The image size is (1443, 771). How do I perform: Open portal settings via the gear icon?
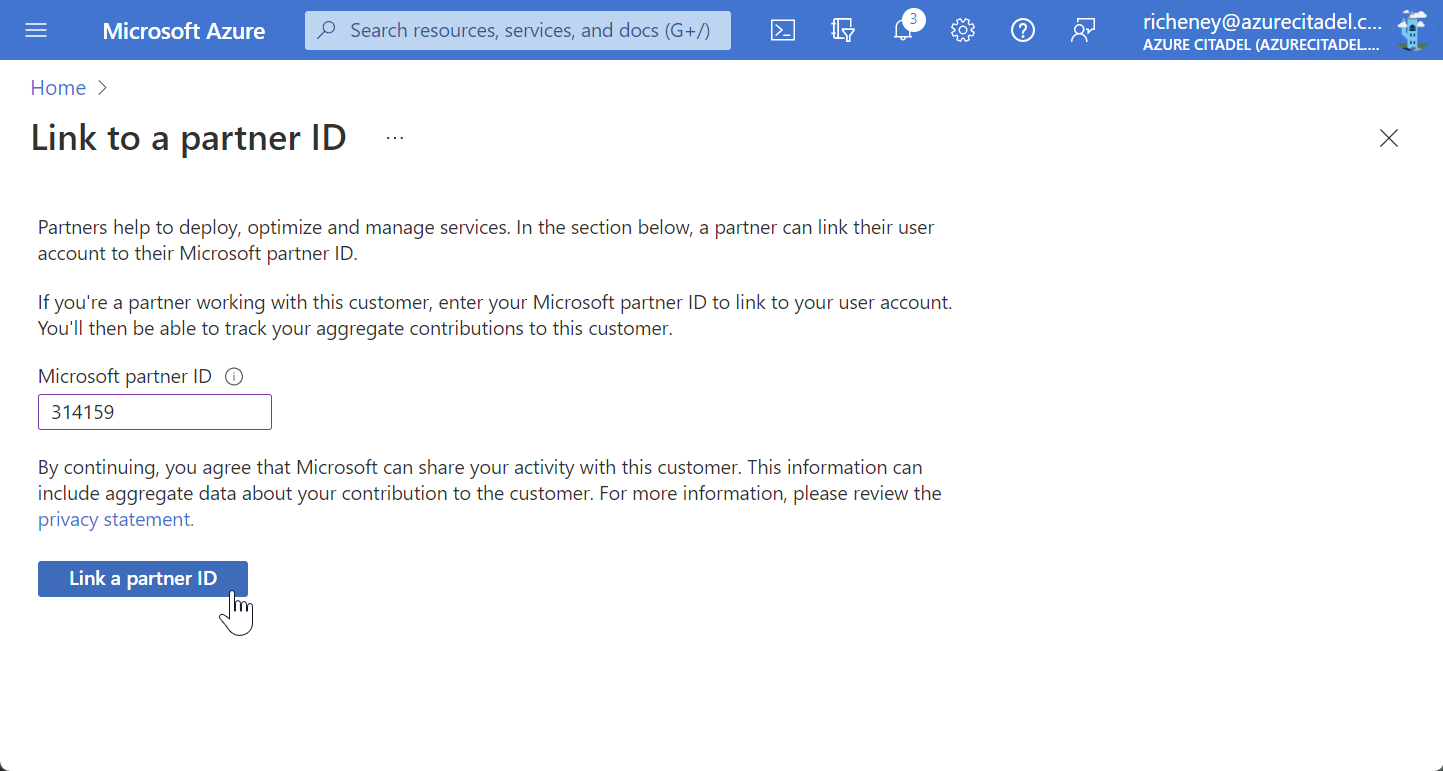[x=963, y=30]
